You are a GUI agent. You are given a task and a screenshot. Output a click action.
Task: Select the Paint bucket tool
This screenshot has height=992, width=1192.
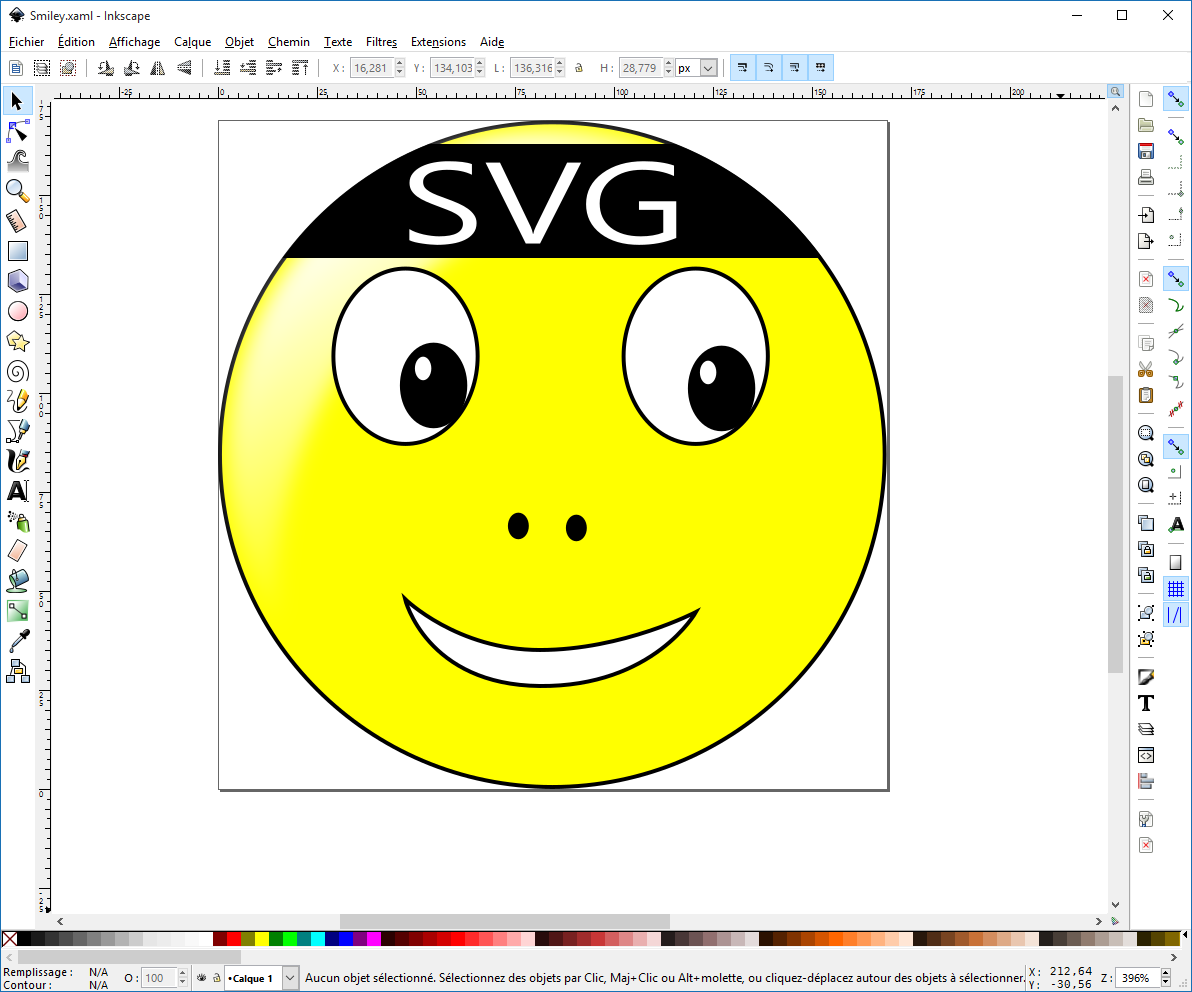tap(17, 581)
